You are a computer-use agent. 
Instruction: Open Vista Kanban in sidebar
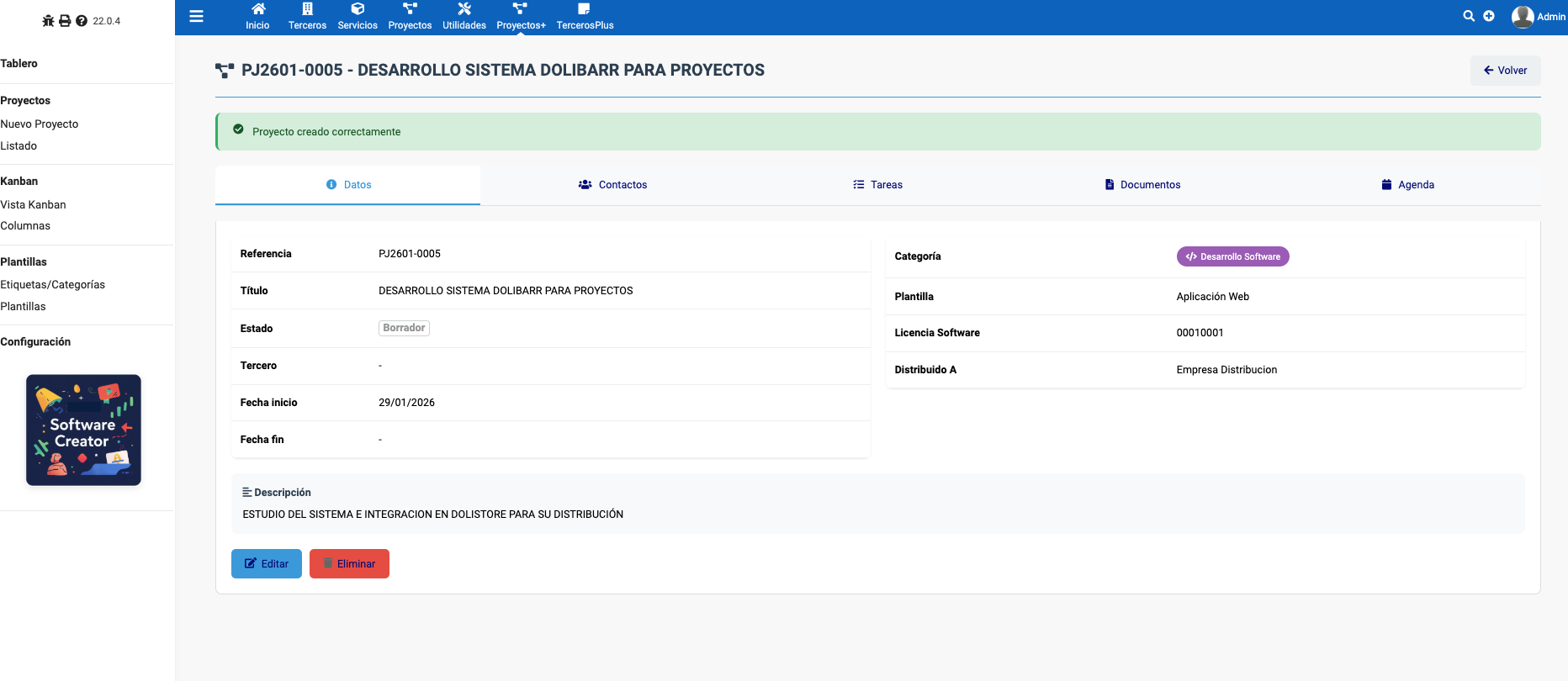tap(34, 204)
